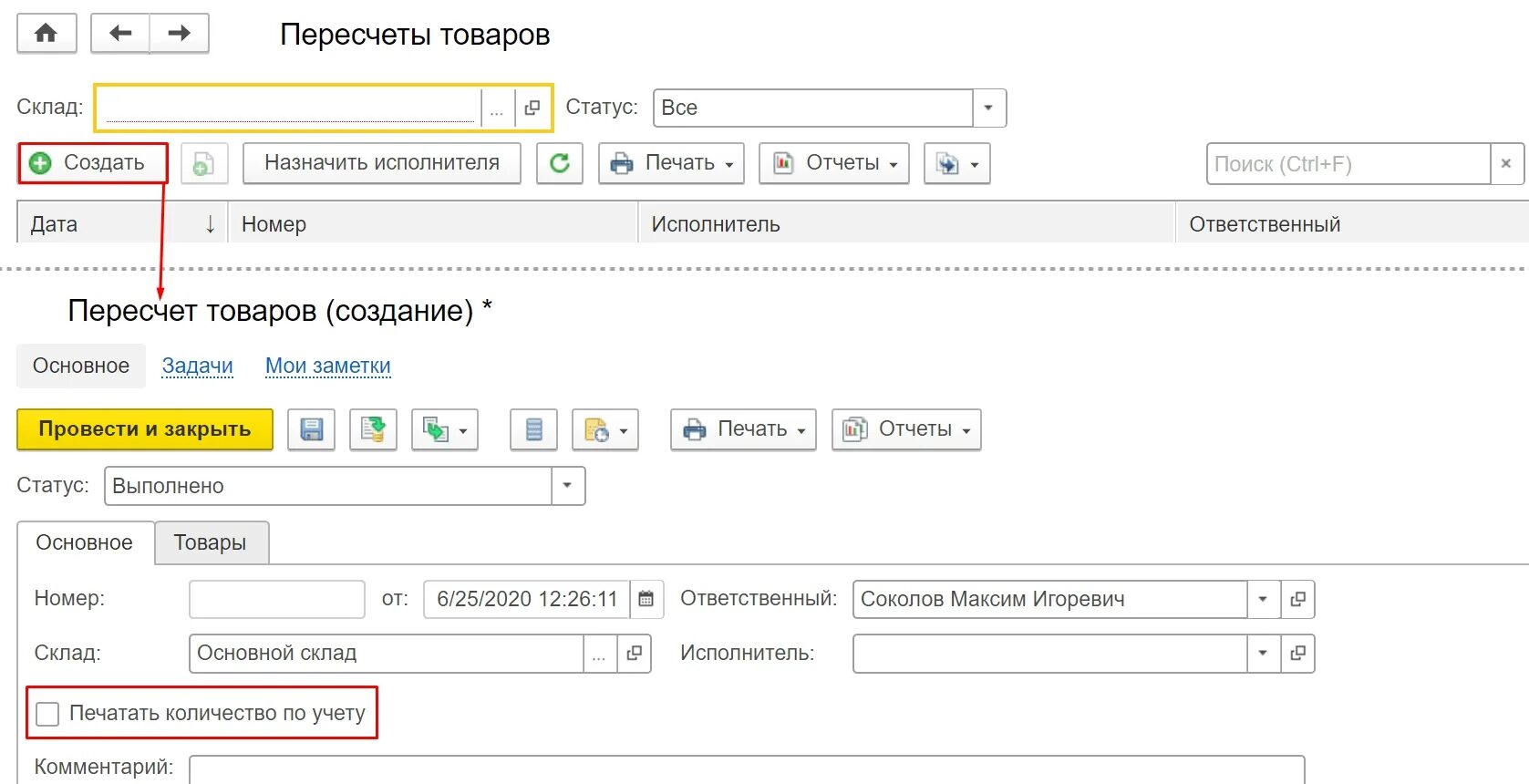The height and width of the screenshot is (784, 1529).
Task: Open the send/export dropdown icon in list toolbar
Action: click(x=957, y=164)
